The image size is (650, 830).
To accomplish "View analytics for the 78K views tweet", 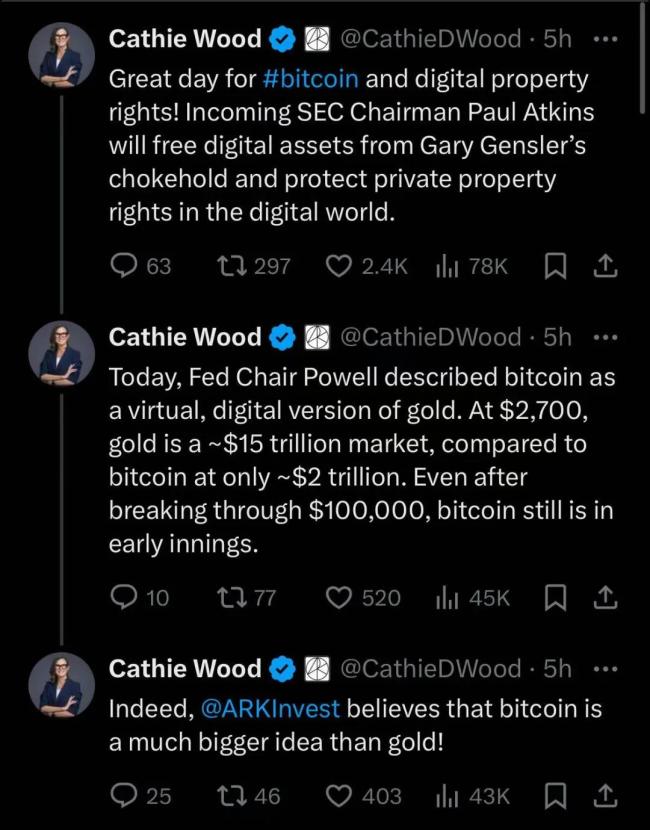I will [x=445, y=266].
